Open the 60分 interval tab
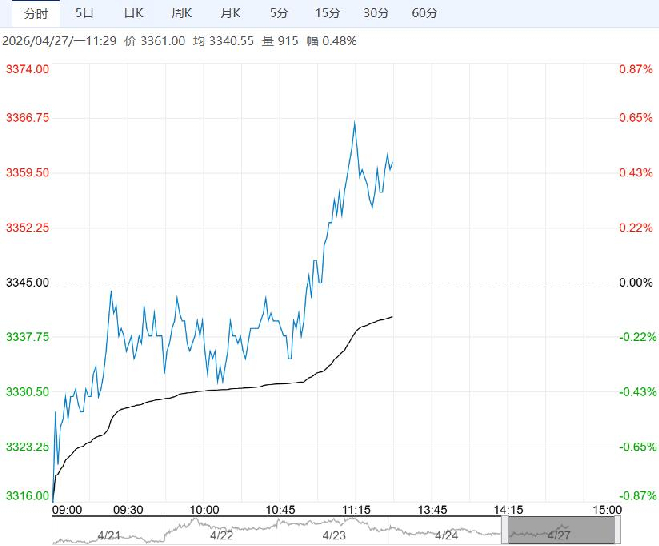Image resolution: width=659 pixels, height=546 pixels. pos(424,13)
